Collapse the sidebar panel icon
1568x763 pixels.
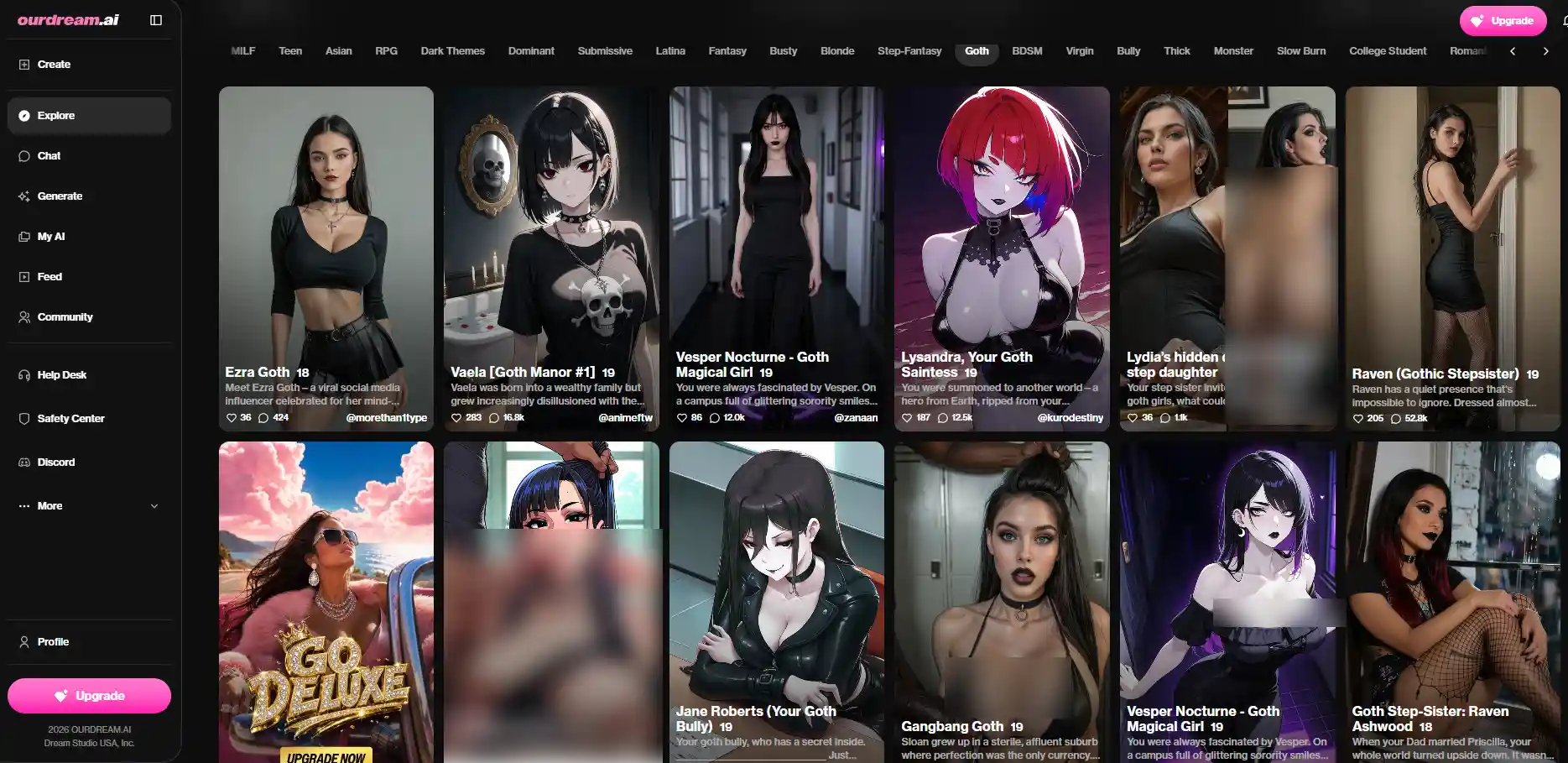[156, 20]
